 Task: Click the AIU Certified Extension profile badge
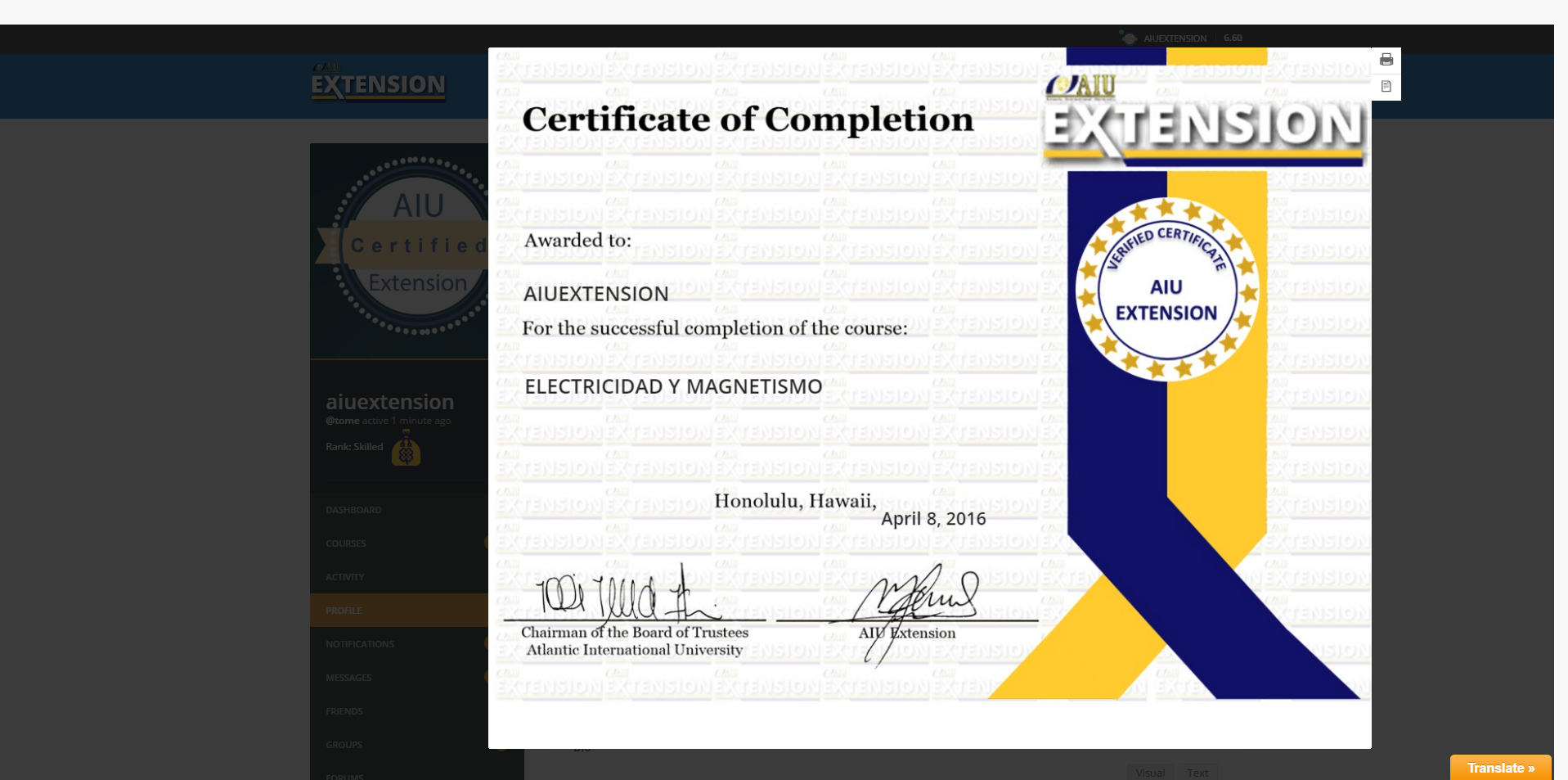click(x=409, y=246)
